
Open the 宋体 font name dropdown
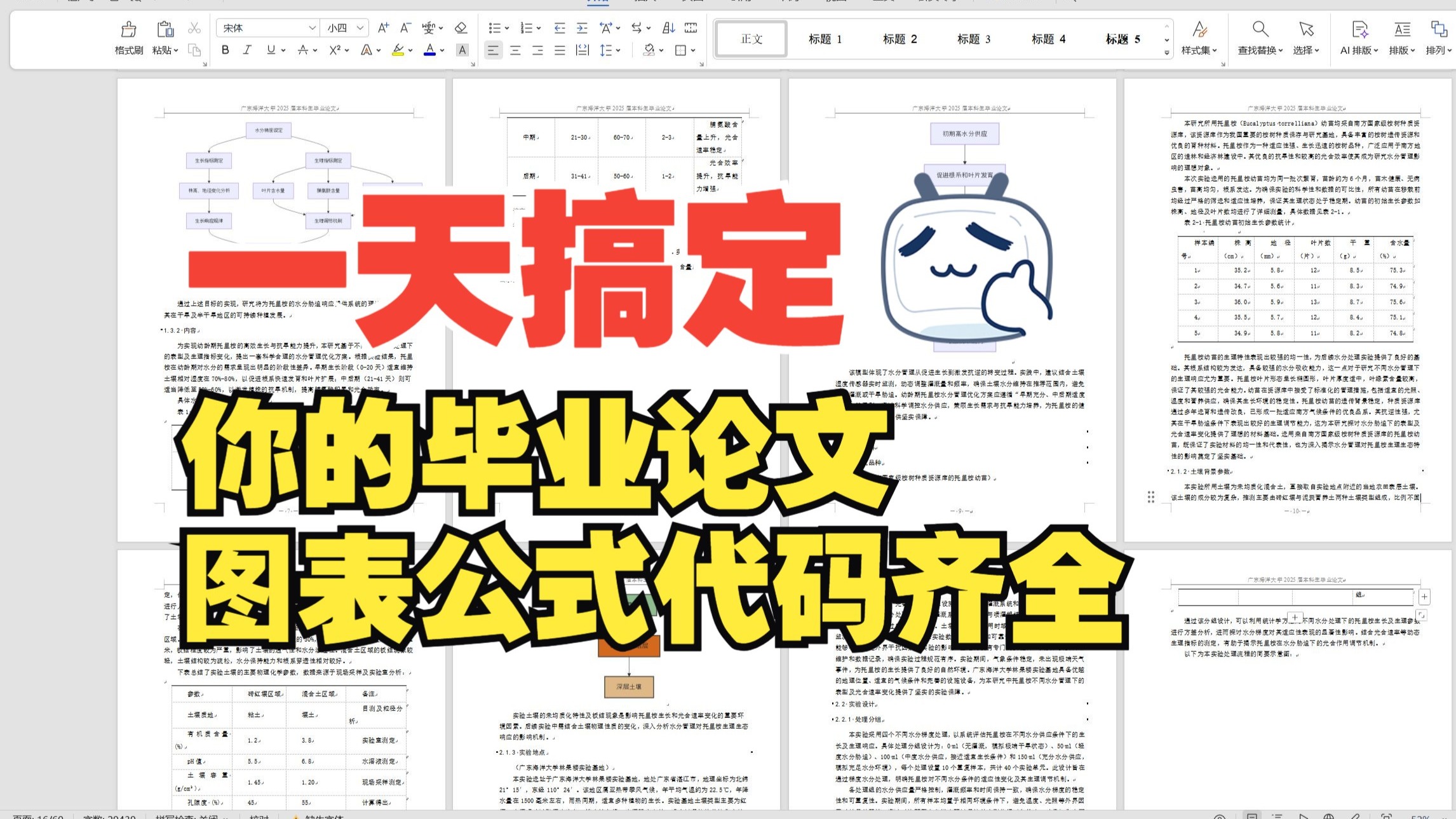[312, 28]
